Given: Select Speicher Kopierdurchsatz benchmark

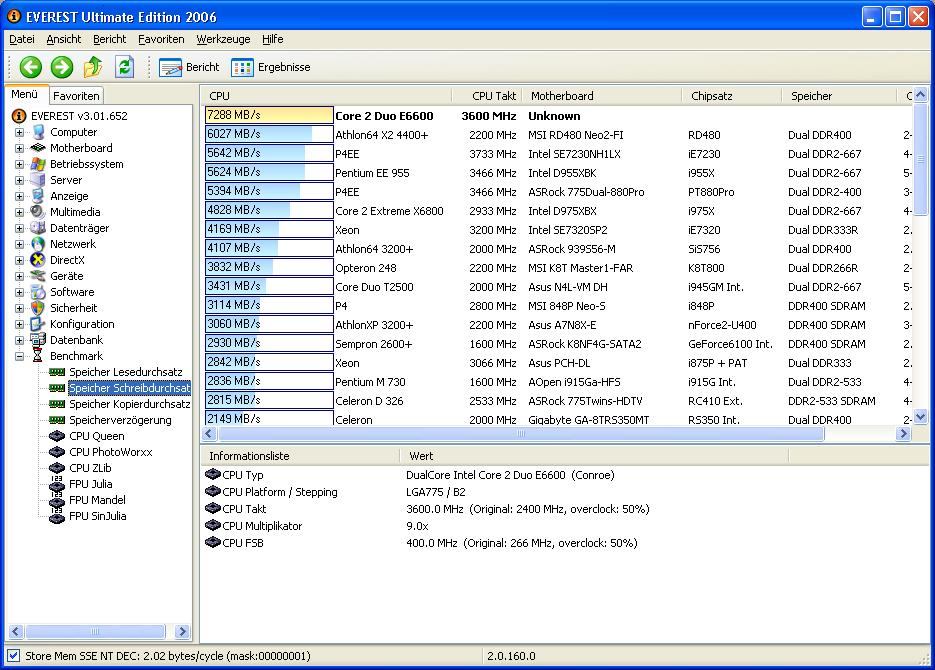Looking at the screenshot, I should tap(129, 404).
